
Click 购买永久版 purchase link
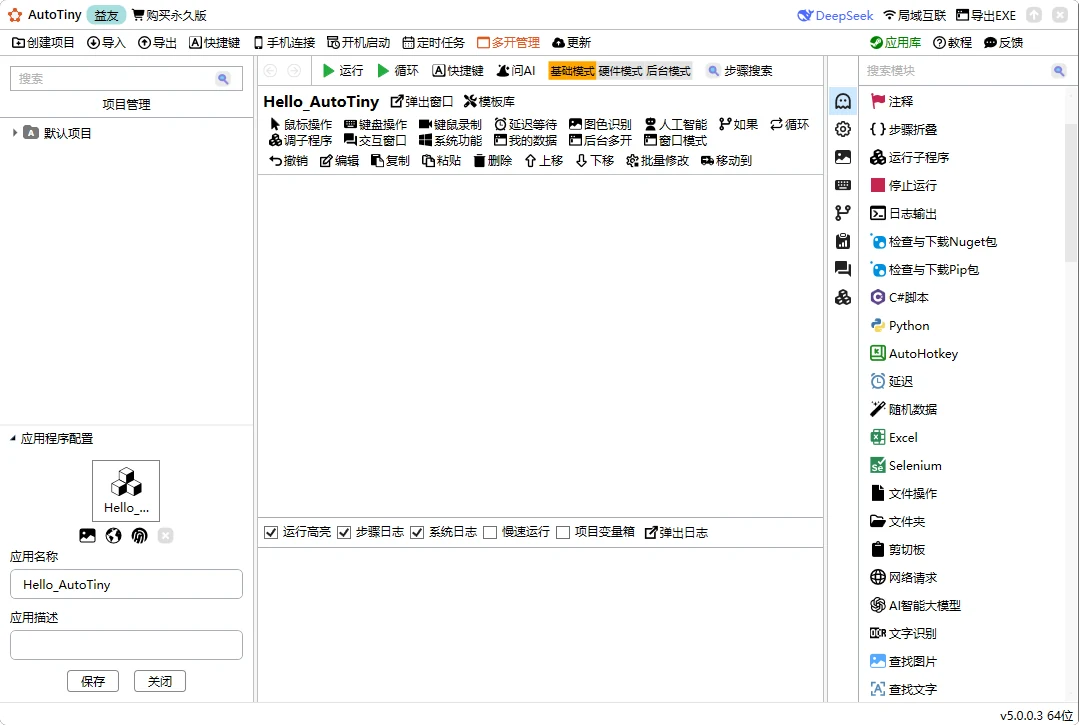(x=169, y=15)
